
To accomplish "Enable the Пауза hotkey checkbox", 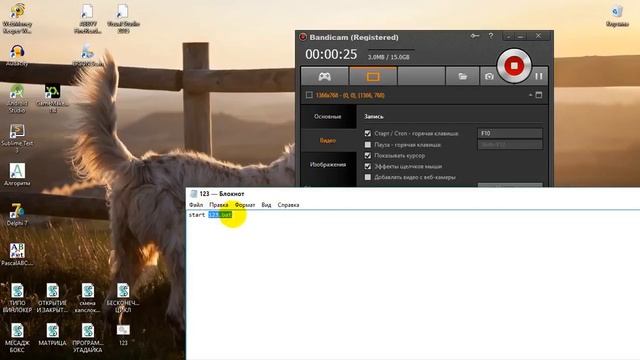I will pos(368,144).
